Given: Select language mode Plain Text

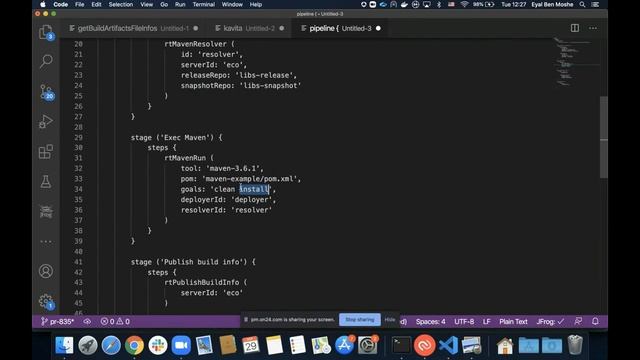Looking at the screenshot, I should point(513,322).
